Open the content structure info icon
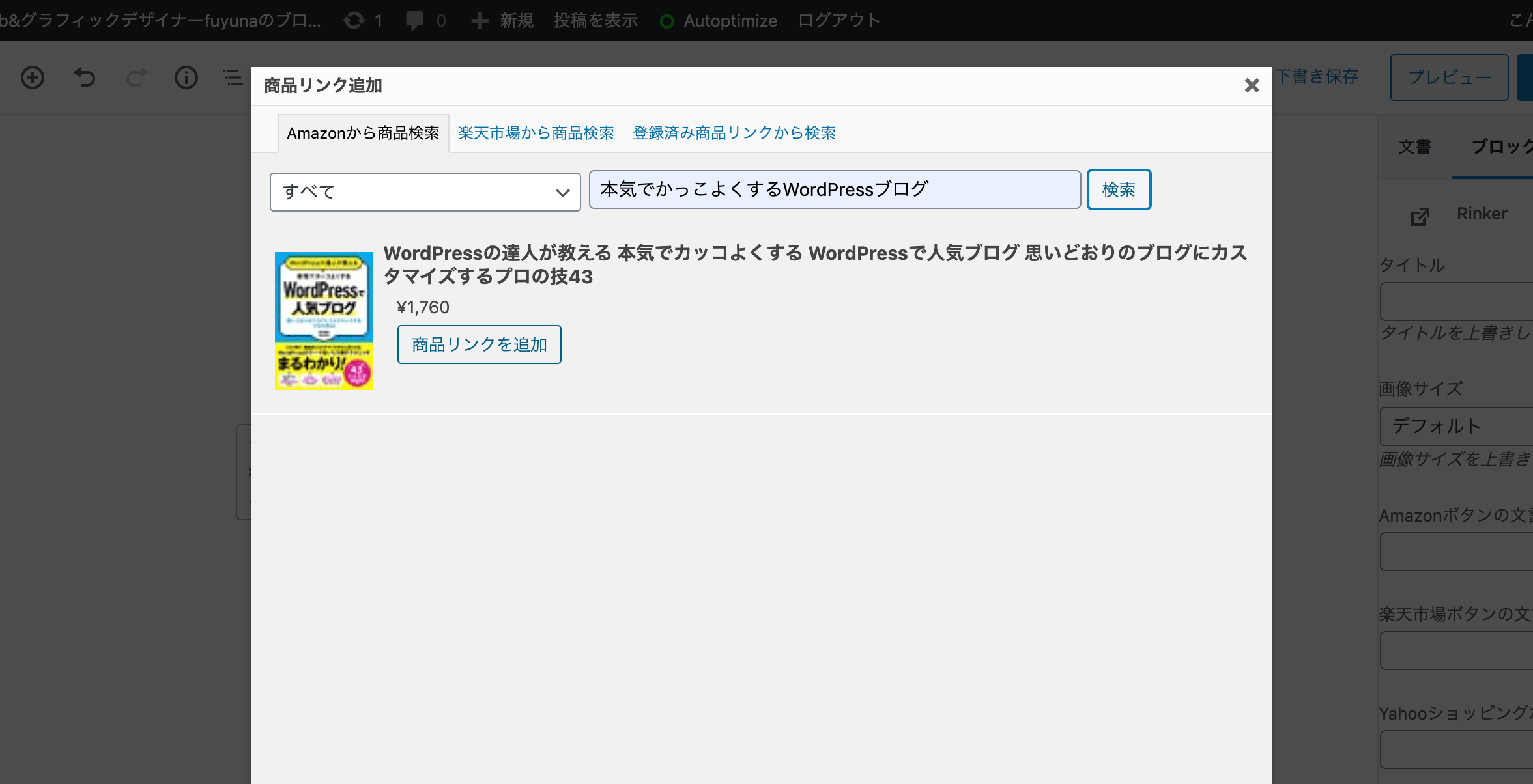This screenshot has height=784, width=1533. (x=186, y=77)
